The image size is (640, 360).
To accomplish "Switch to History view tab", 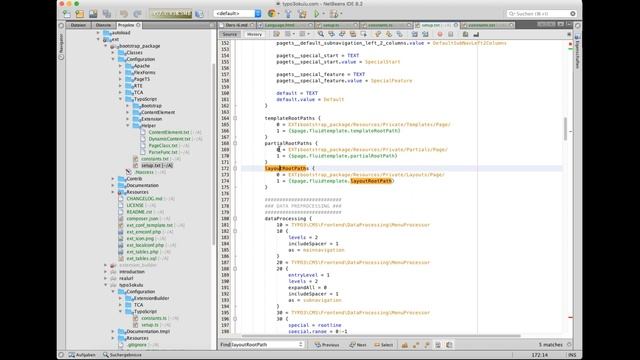I will pyautogui.click(x=254, y=34).
